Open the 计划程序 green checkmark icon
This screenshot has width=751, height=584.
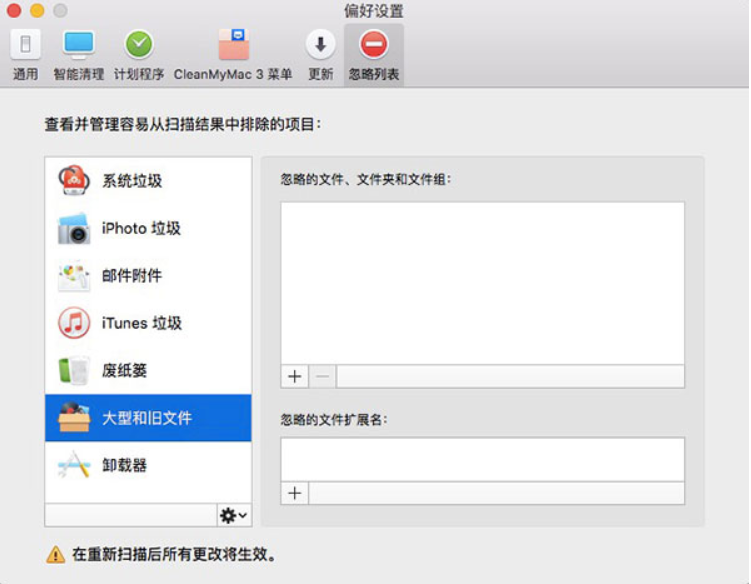[139, 45]
